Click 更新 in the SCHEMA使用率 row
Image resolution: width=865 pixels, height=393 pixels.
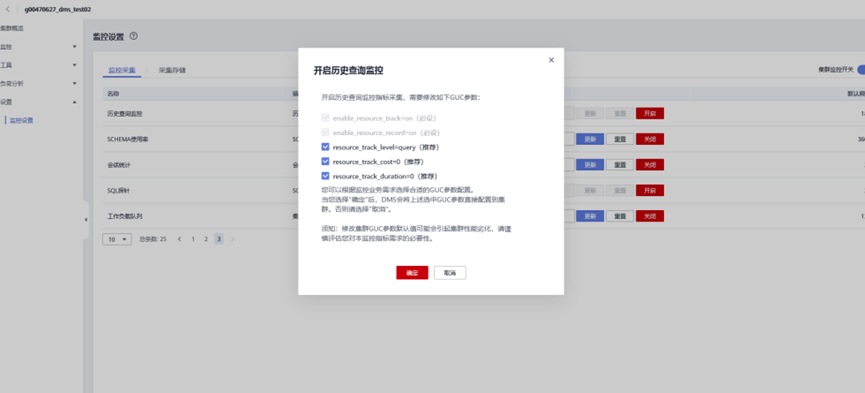tap(590, 139)
